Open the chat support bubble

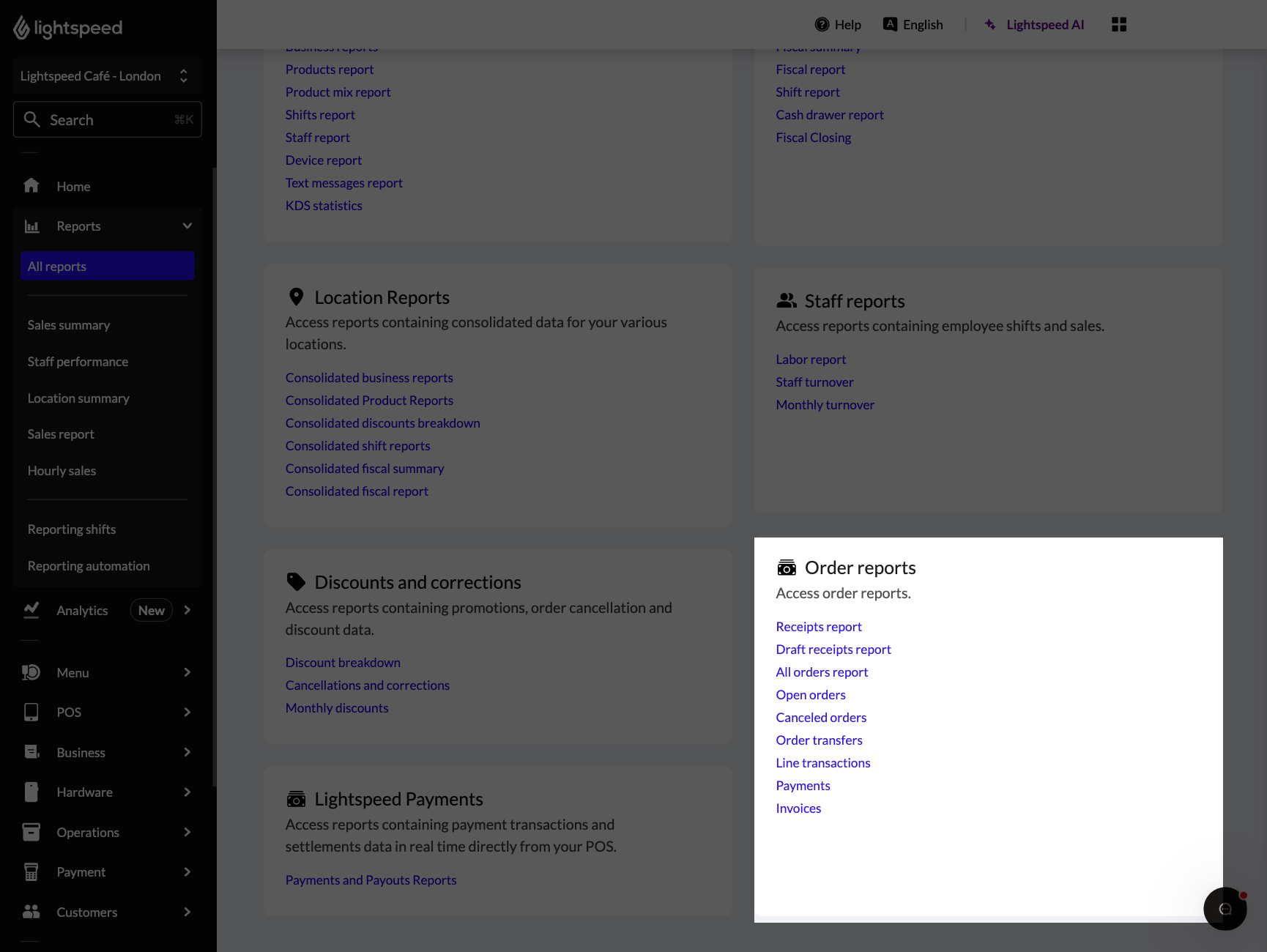click(x=1225, y=909)
